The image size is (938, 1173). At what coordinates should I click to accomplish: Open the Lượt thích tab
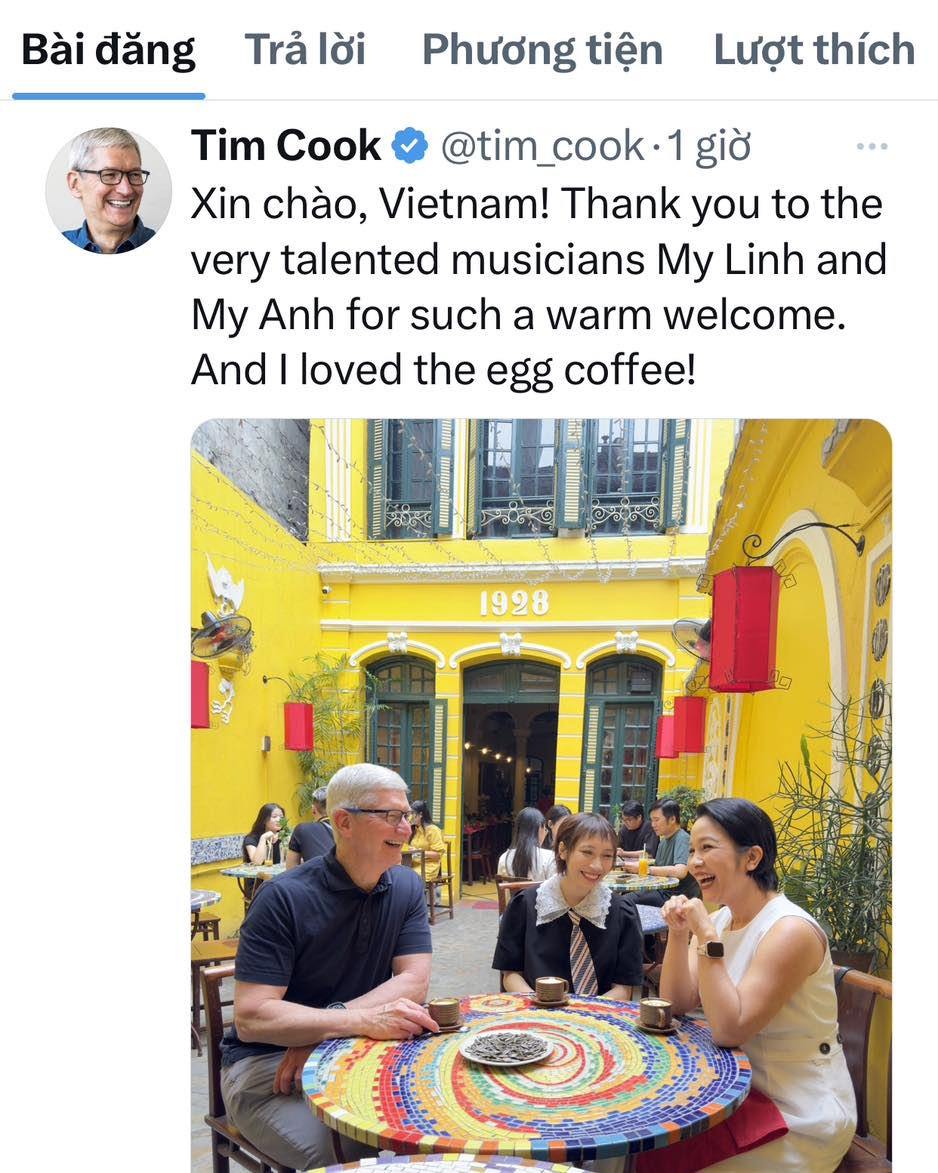point(814,50)
